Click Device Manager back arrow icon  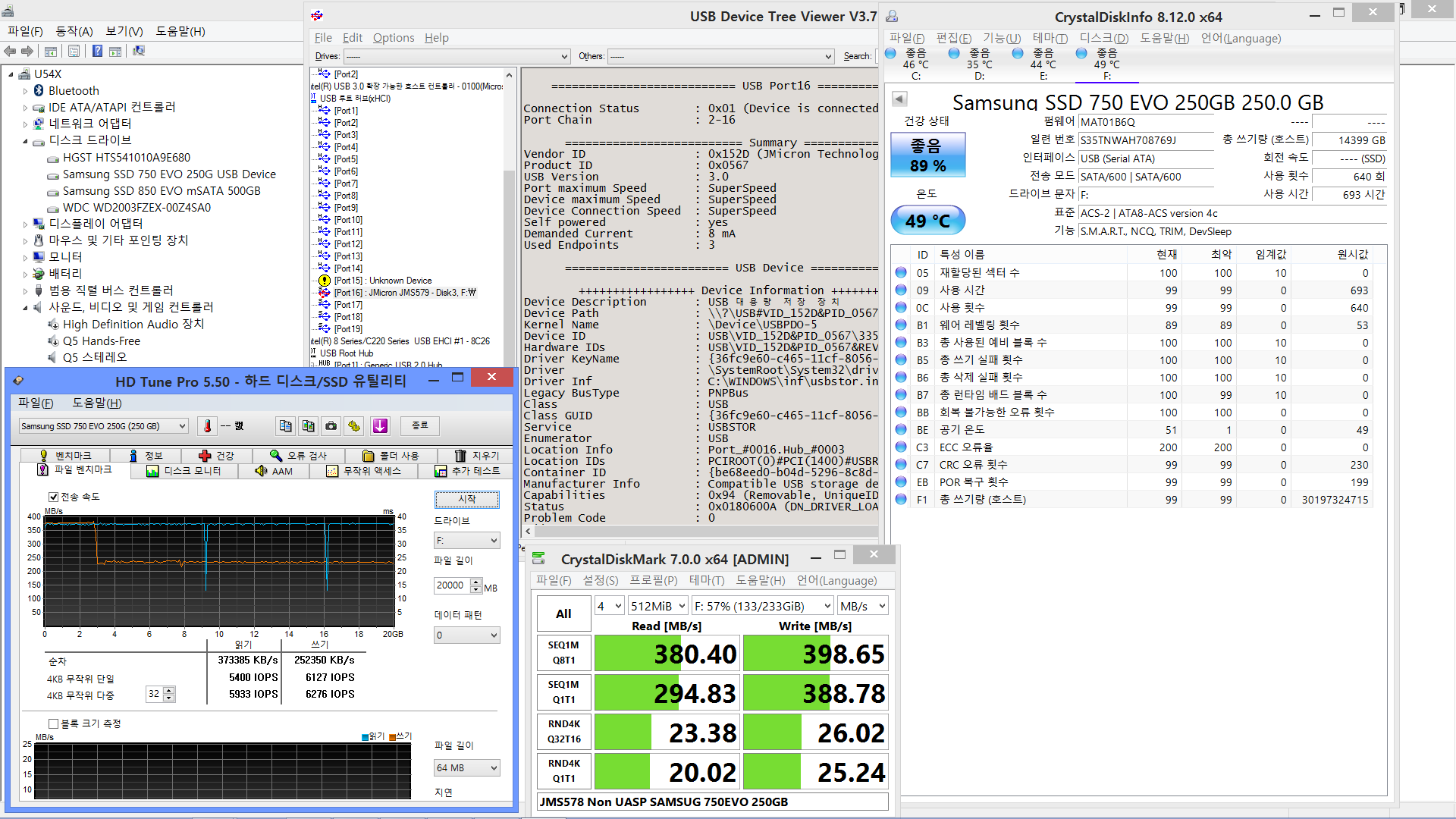10,51
